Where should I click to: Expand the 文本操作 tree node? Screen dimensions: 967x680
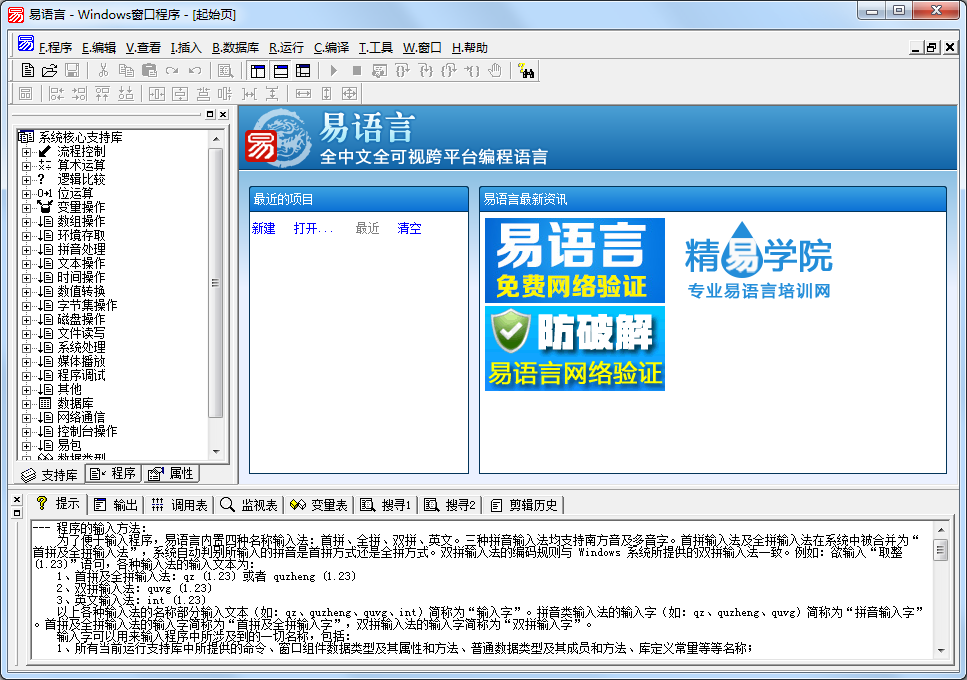pos(26,264)
